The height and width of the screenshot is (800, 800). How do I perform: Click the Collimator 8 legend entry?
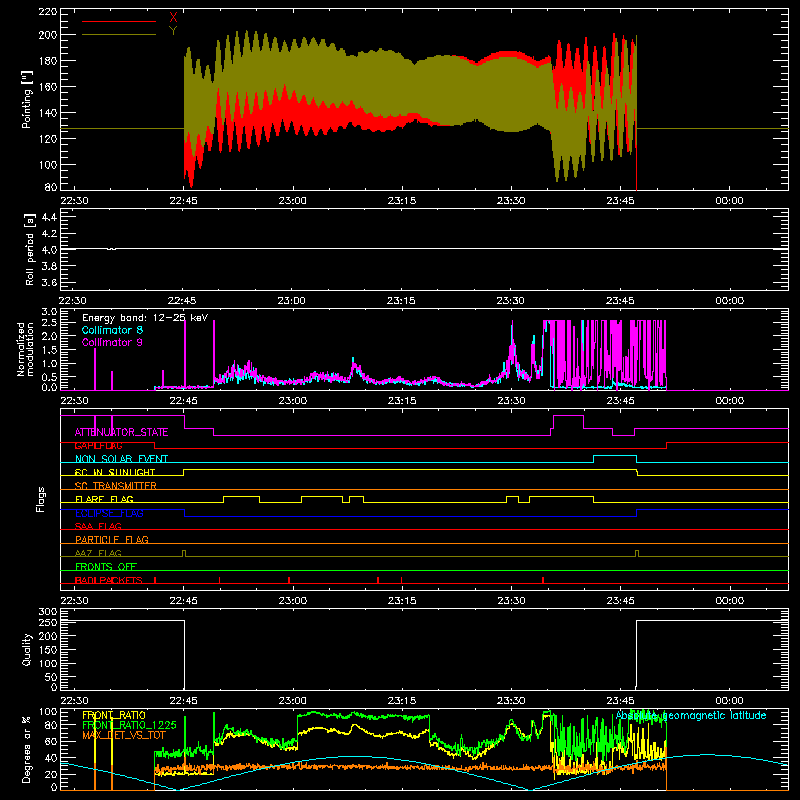[x=112, y=330]
